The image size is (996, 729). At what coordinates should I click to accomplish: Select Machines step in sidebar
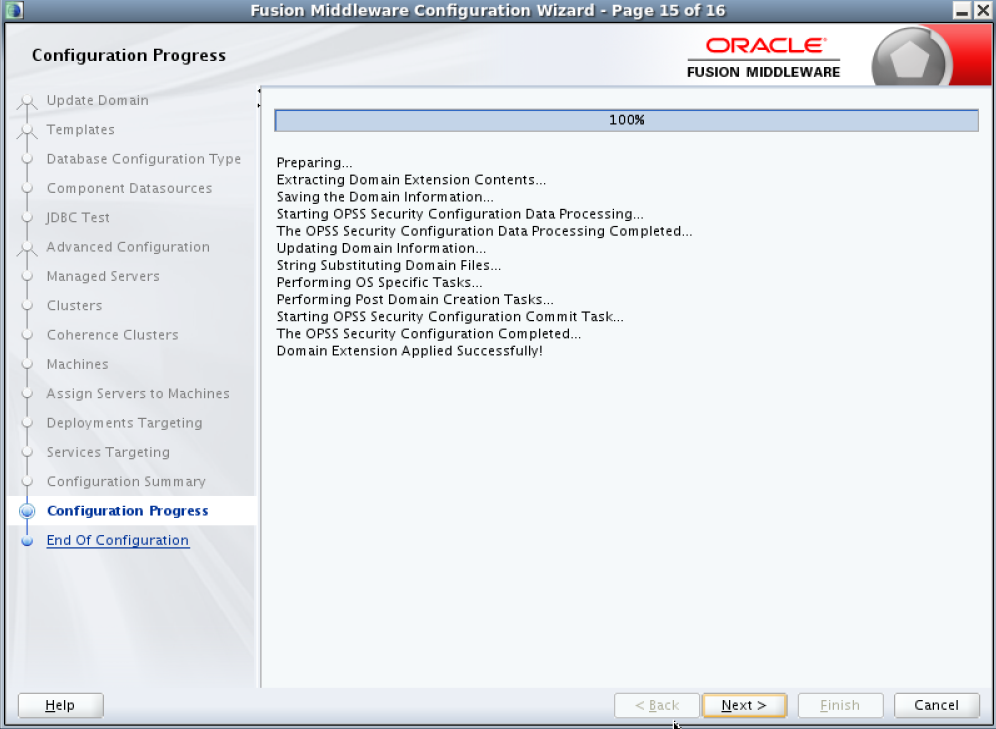click(x=77, y=364)
